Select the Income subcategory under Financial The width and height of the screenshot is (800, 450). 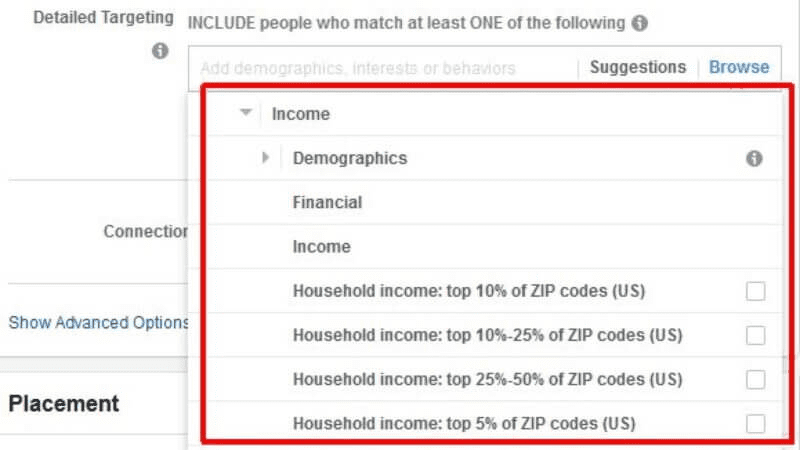tap(321, 246)
